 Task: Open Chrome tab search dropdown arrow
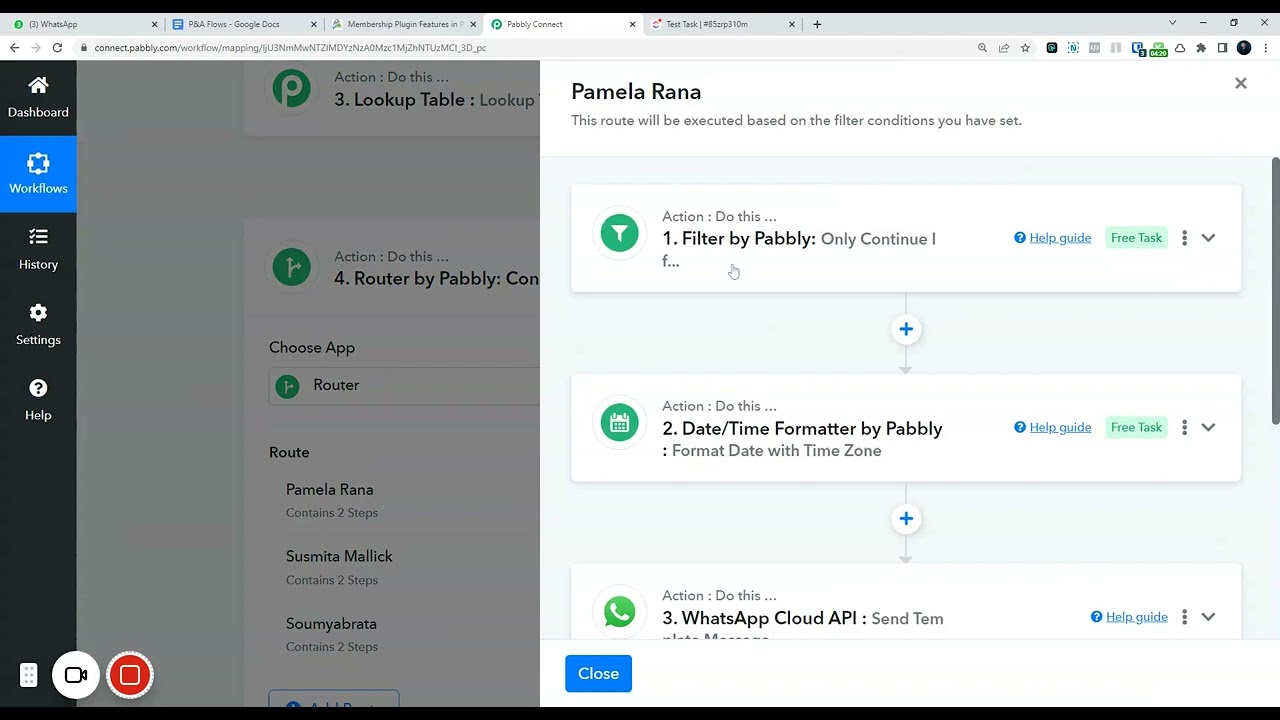[1173, 23]
